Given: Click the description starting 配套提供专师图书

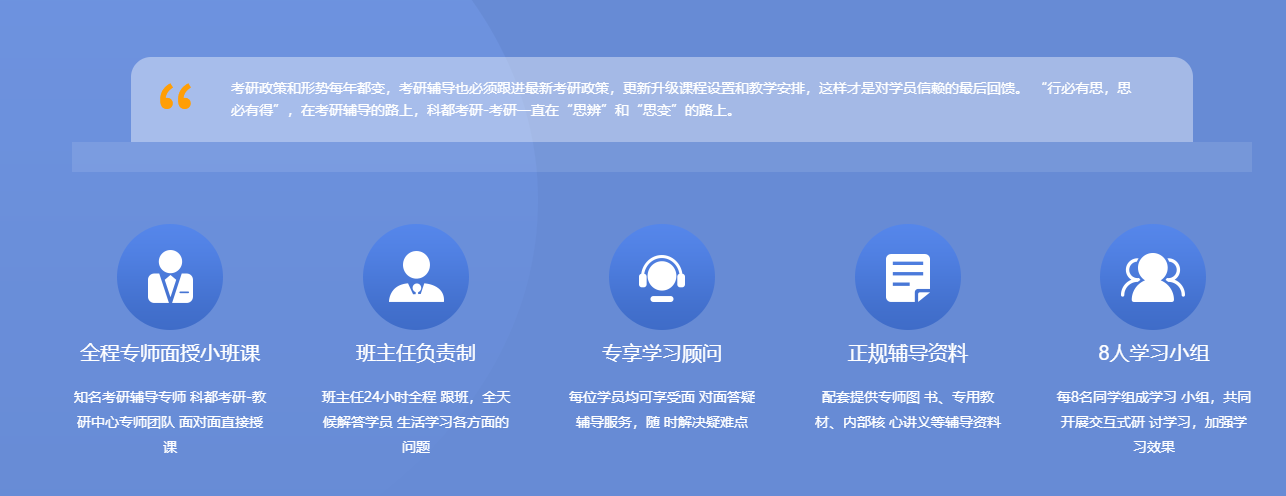Looking at the screenshot, I should tap(908, 410).
